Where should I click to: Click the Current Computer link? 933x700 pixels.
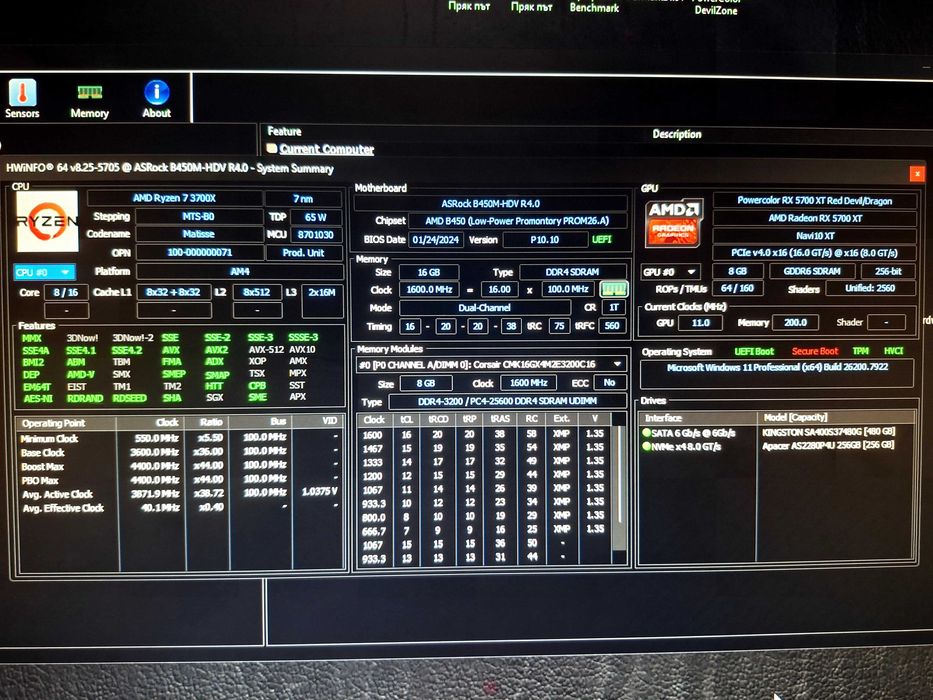point(327,149)
